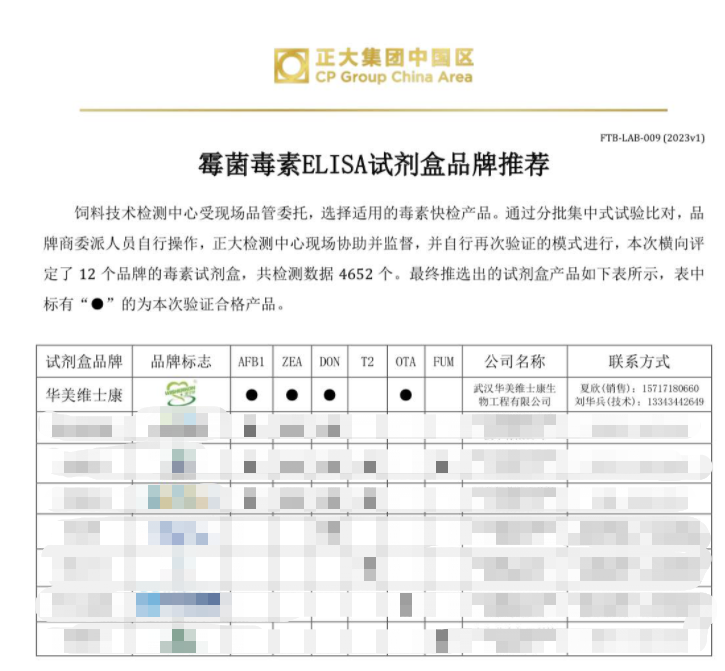
Task: Click the 联系方式 column header
Action: tap(639, 361)
